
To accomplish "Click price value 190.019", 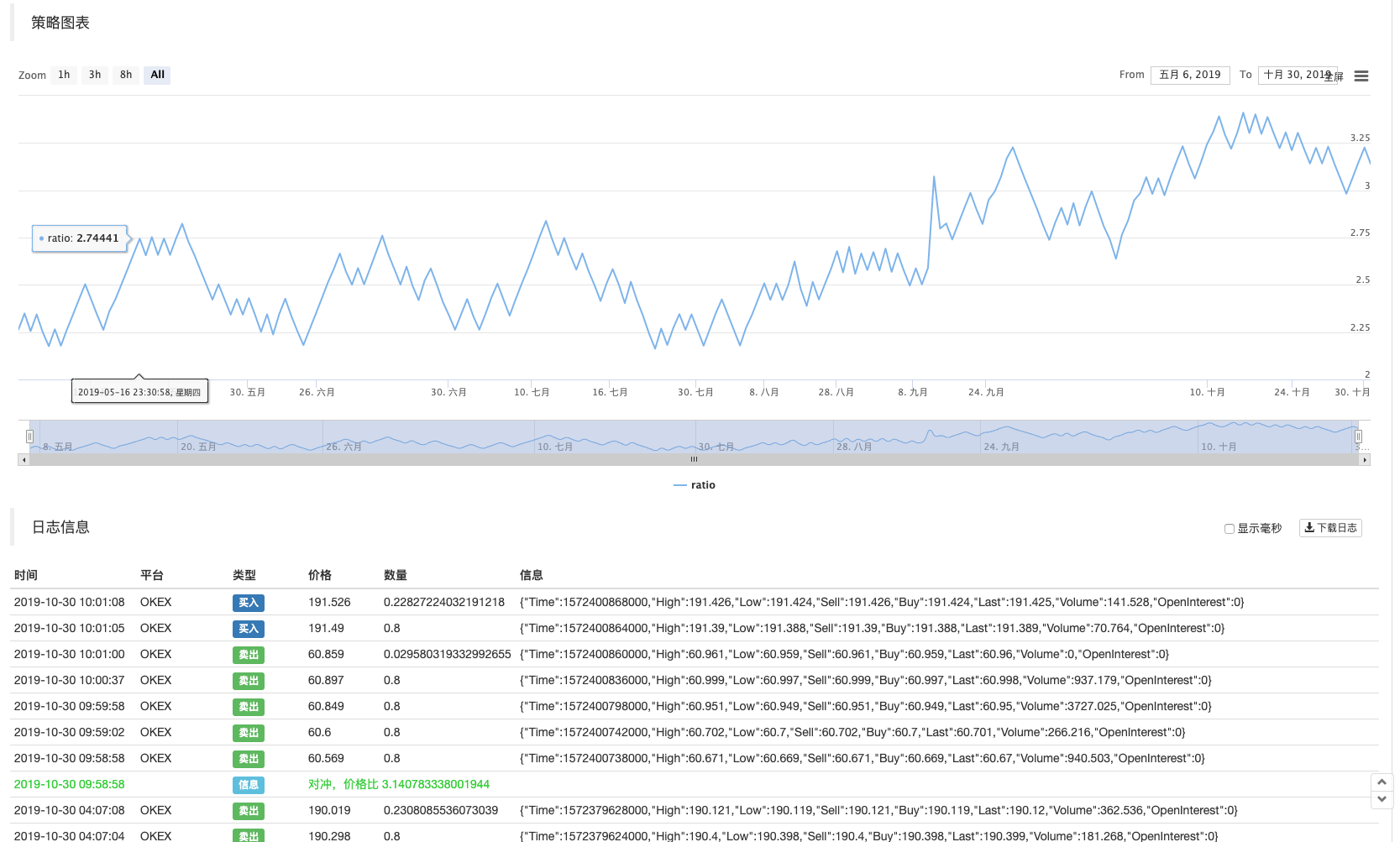I will [329, 810].
